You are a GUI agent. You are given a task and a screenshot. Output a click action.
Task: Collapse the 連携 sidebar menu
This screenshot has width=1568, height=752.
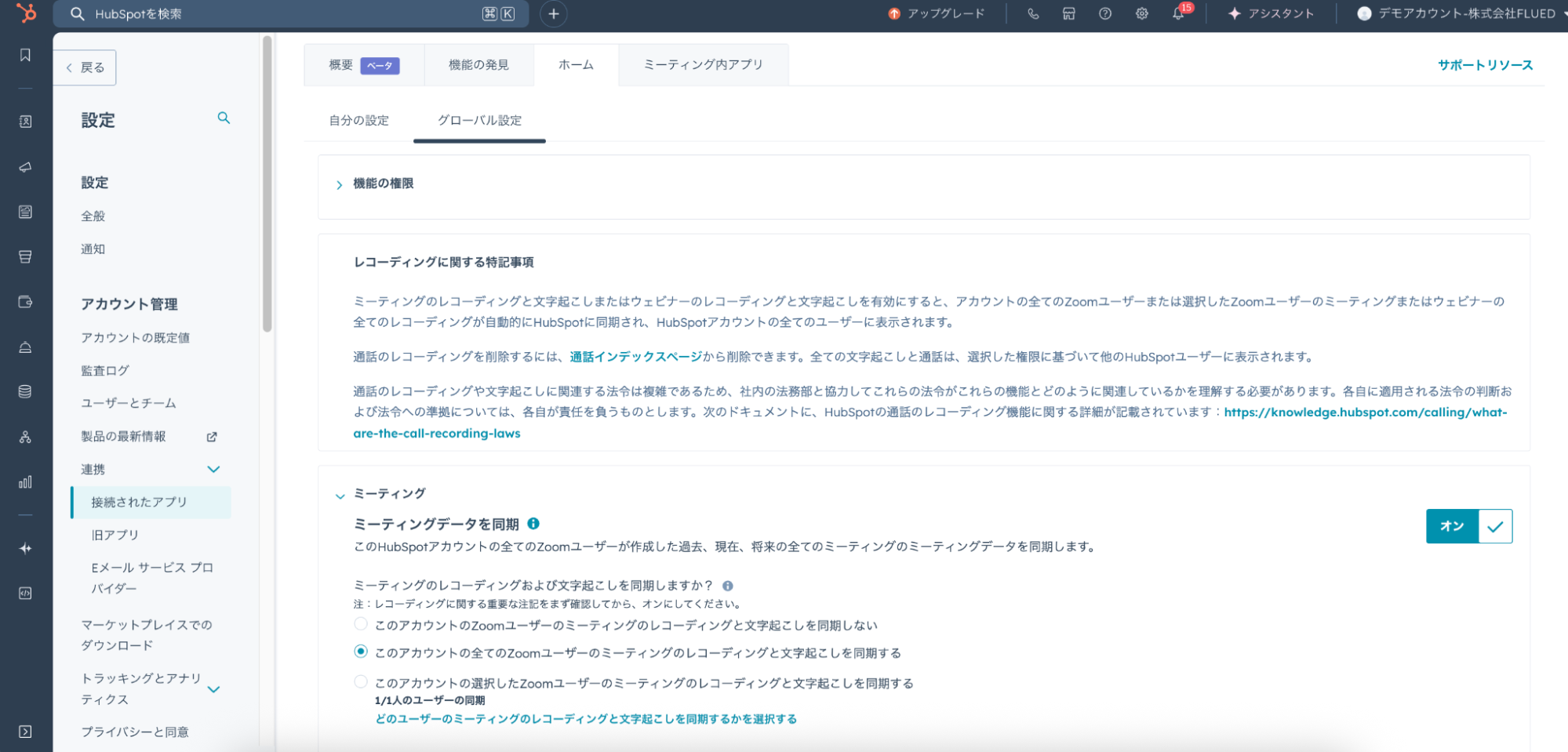pyautogui.click(x=213, y=470)
